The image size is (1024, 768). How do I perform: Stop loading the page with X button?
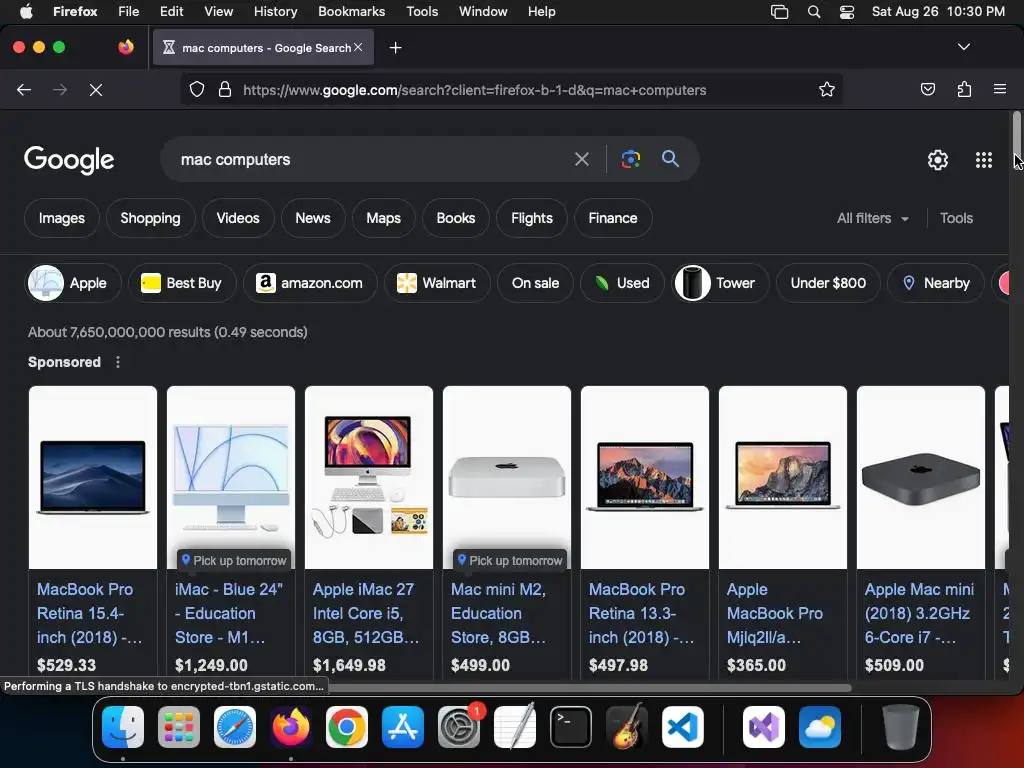coord(96,89)
